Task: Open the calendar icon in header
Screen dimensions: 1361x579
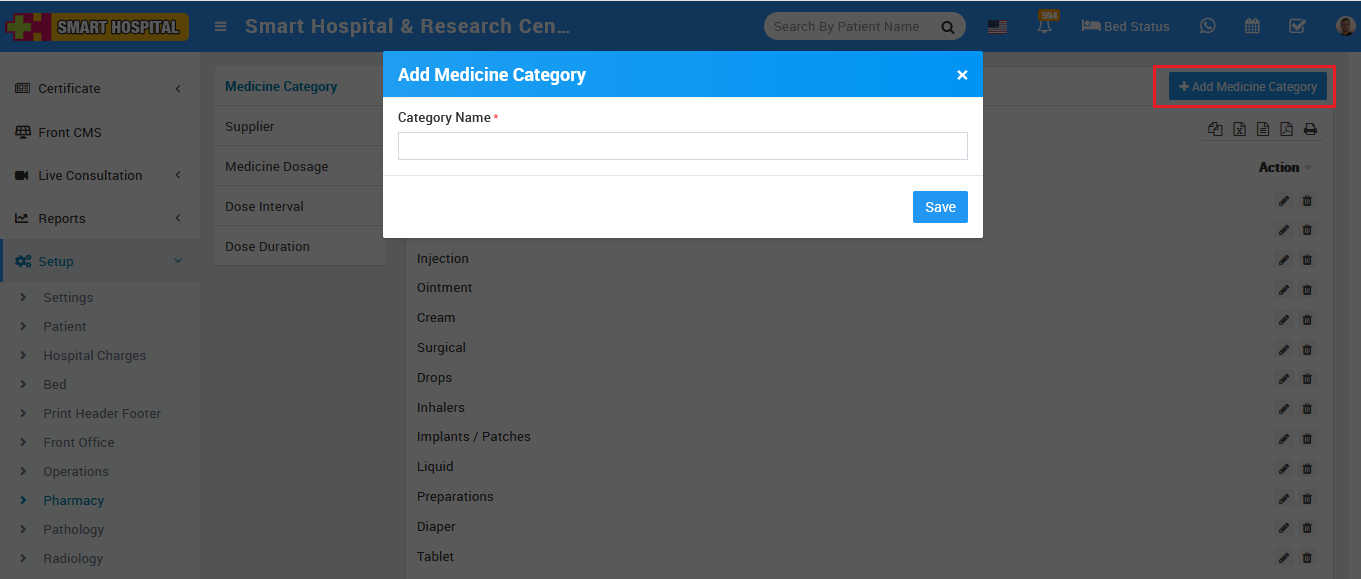Action: [x=1252, y=26]
